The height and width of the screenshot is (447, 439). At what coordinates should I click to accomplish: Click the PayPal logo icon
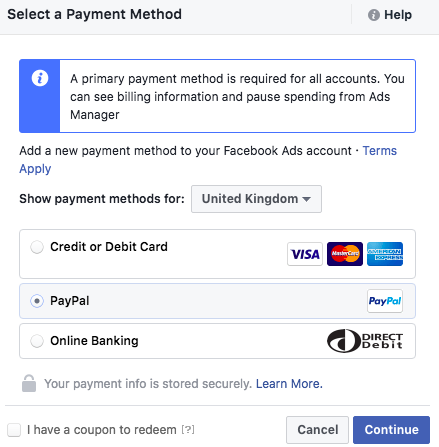point(385,301)
